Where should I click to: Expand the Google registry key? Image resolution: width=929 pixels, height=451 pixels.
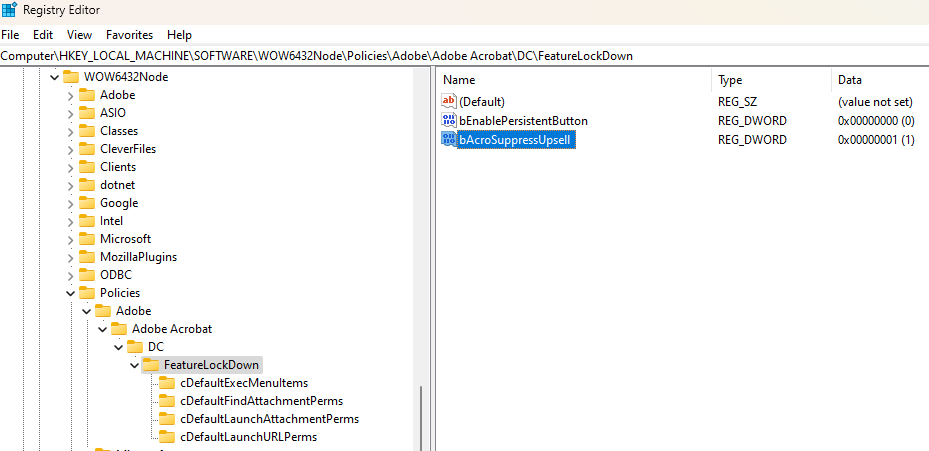pyautogui.click(x=70, y=203)
